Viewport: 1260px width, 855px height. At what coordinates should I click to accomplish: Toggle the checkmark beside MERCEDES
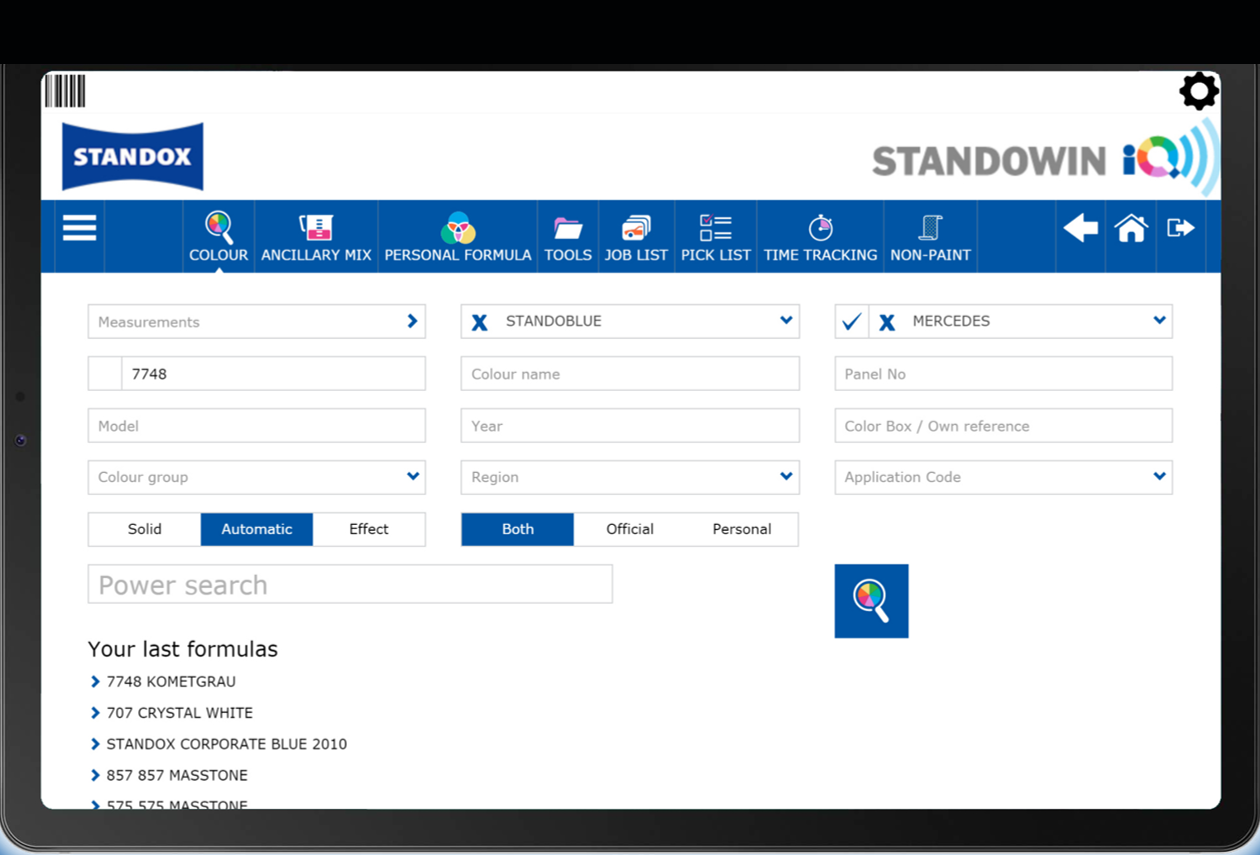tap(852, 321)
